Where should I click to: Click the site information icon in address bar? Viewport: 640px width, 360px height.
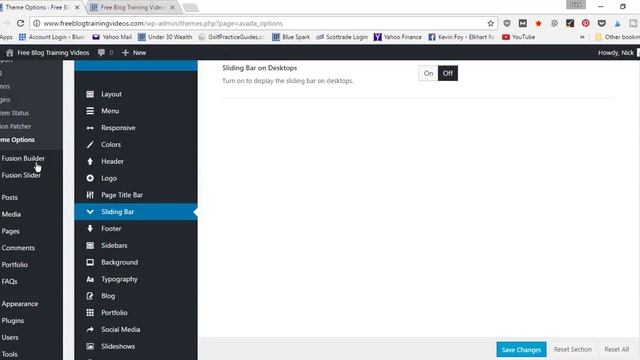(x=36, y=23)
